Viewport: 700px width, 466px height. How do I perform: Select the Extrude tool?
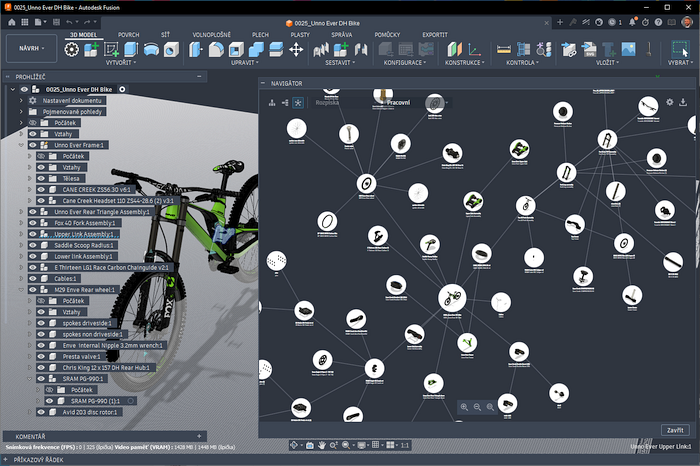[x=131, y=49]
